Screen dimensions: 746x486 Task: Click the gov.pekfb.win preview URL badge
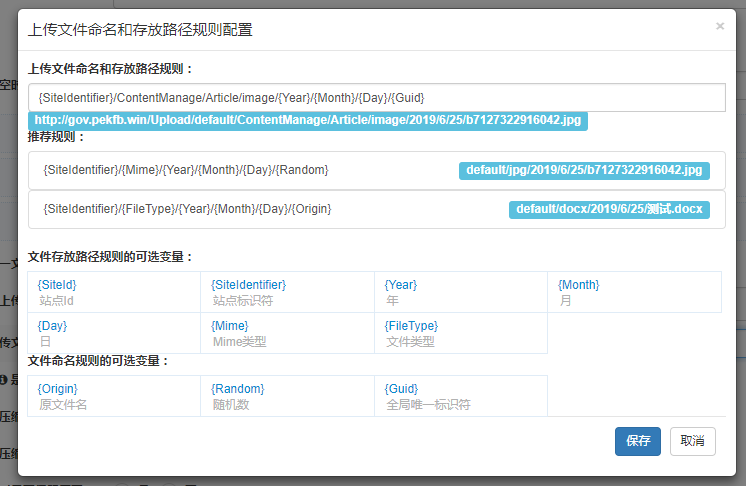(307, 120)
